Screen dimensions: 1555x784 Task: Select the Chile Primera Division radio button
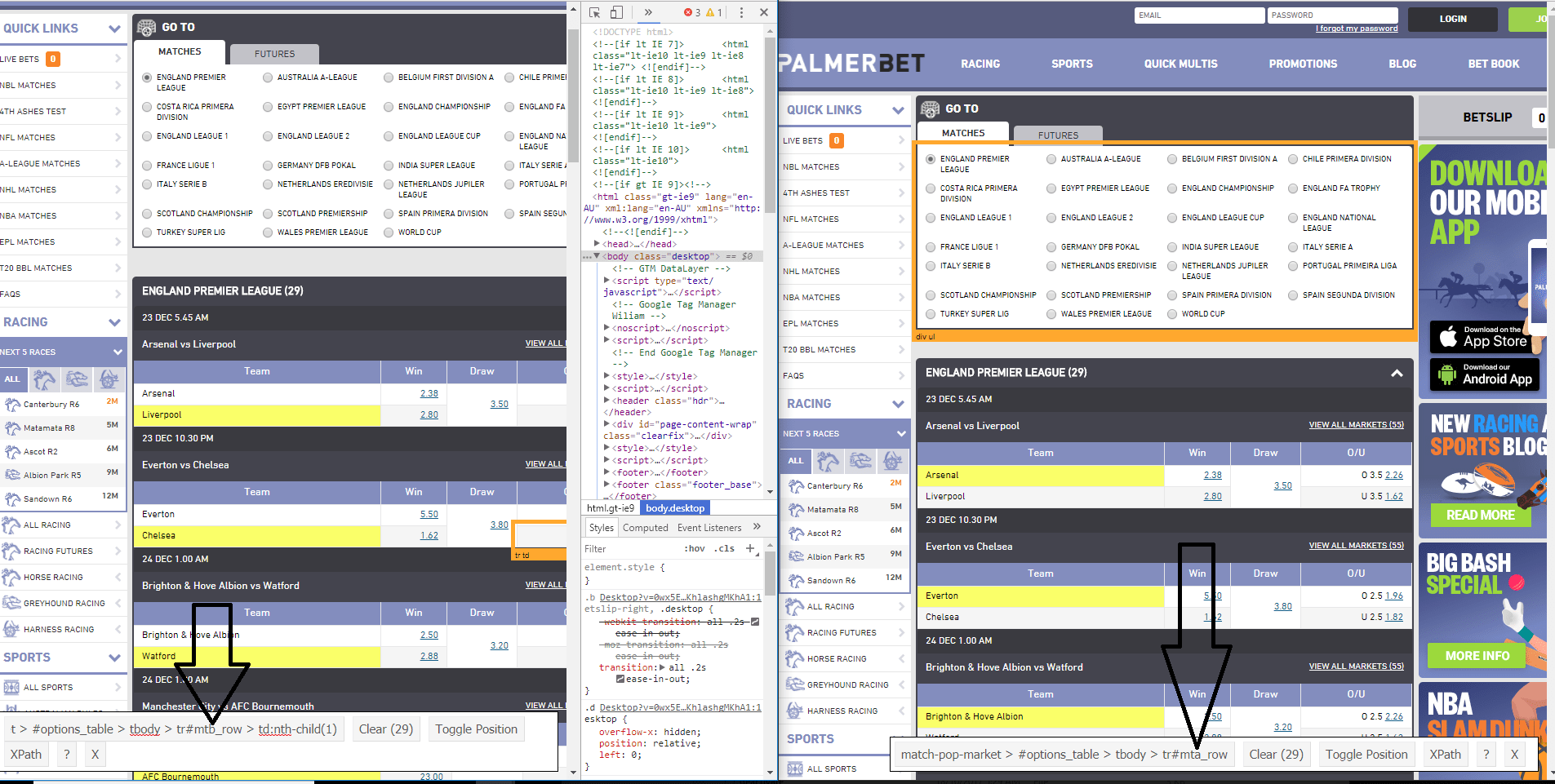coord(1293,159)
